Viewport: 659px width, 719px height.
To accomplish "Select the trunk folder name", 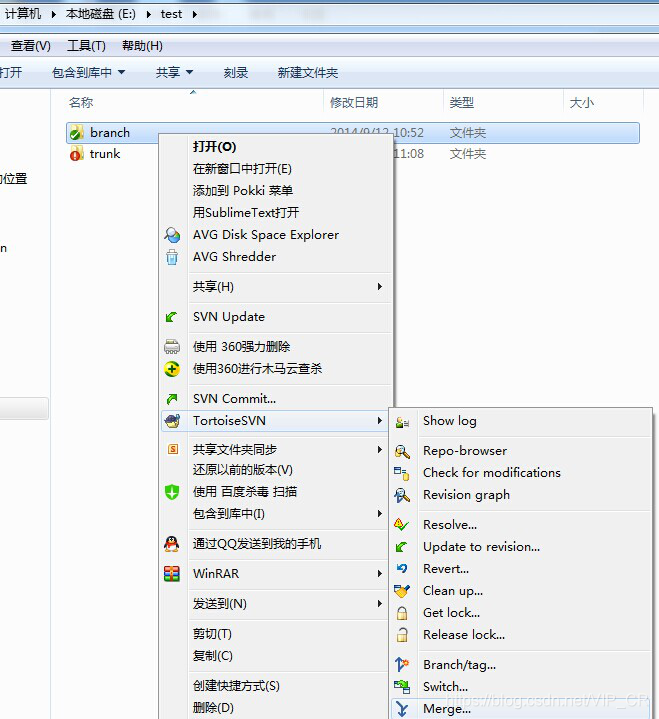I will coord(105,154).
